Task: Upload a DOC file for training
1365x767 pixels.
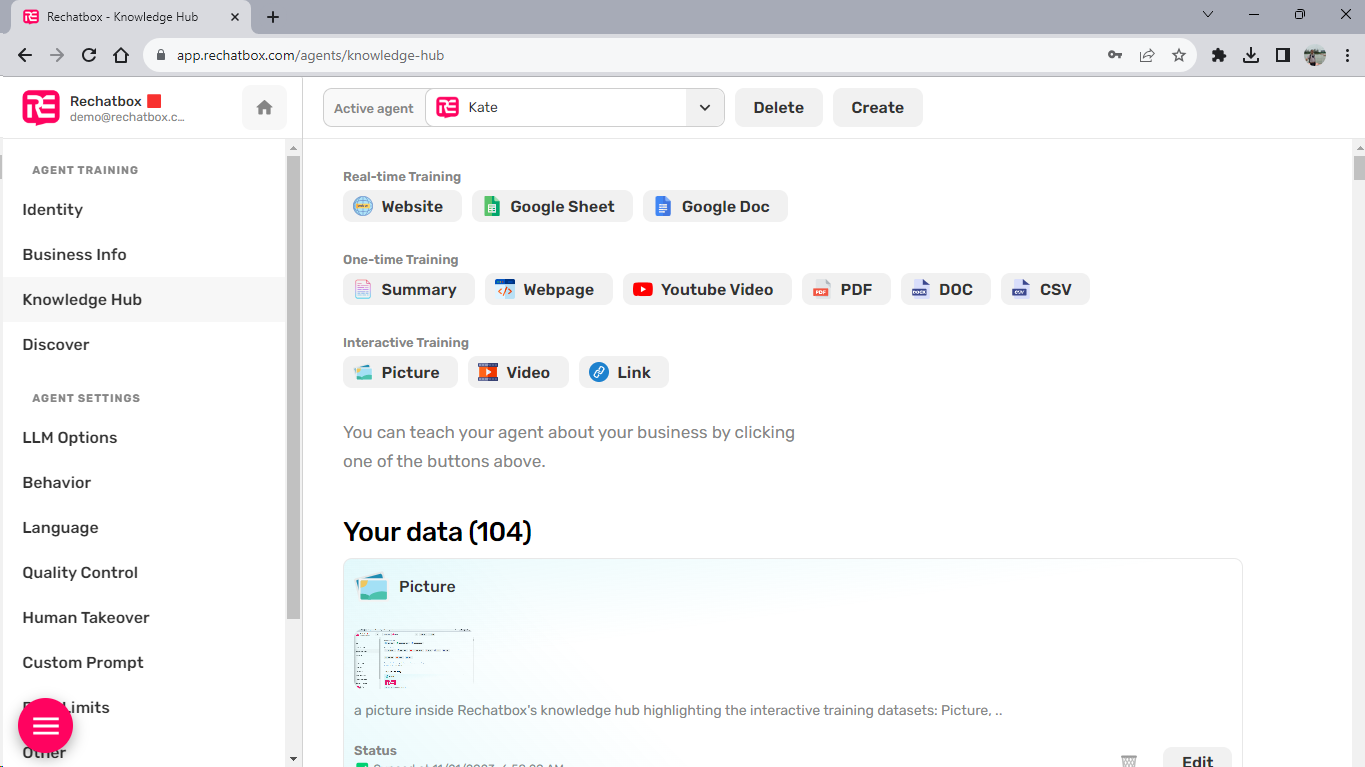Action: pyautogui.click(x=946, y=289)
